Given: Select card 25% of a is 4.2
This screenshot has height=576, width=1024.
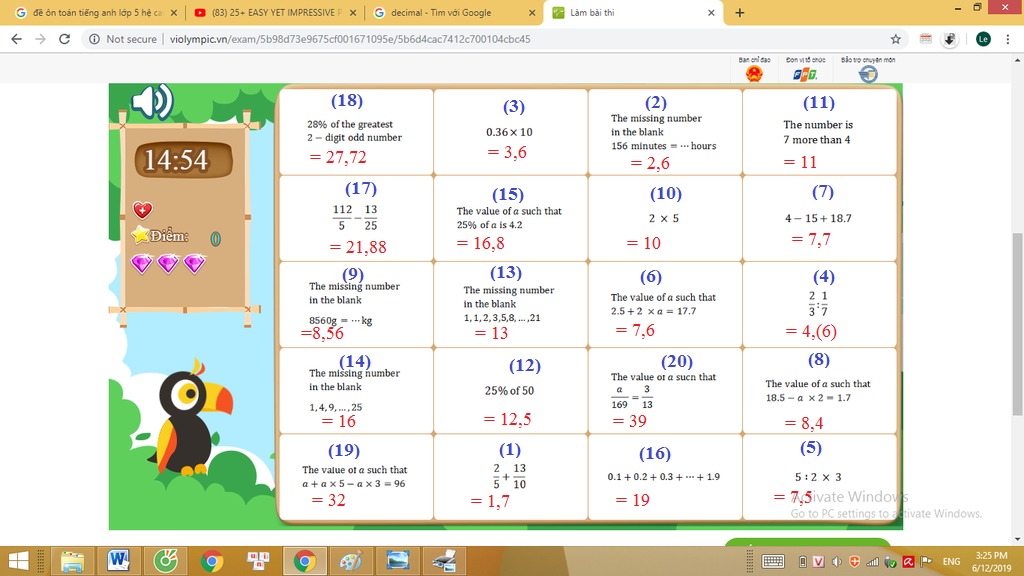Looking at the screenshot, I should 510,218.
